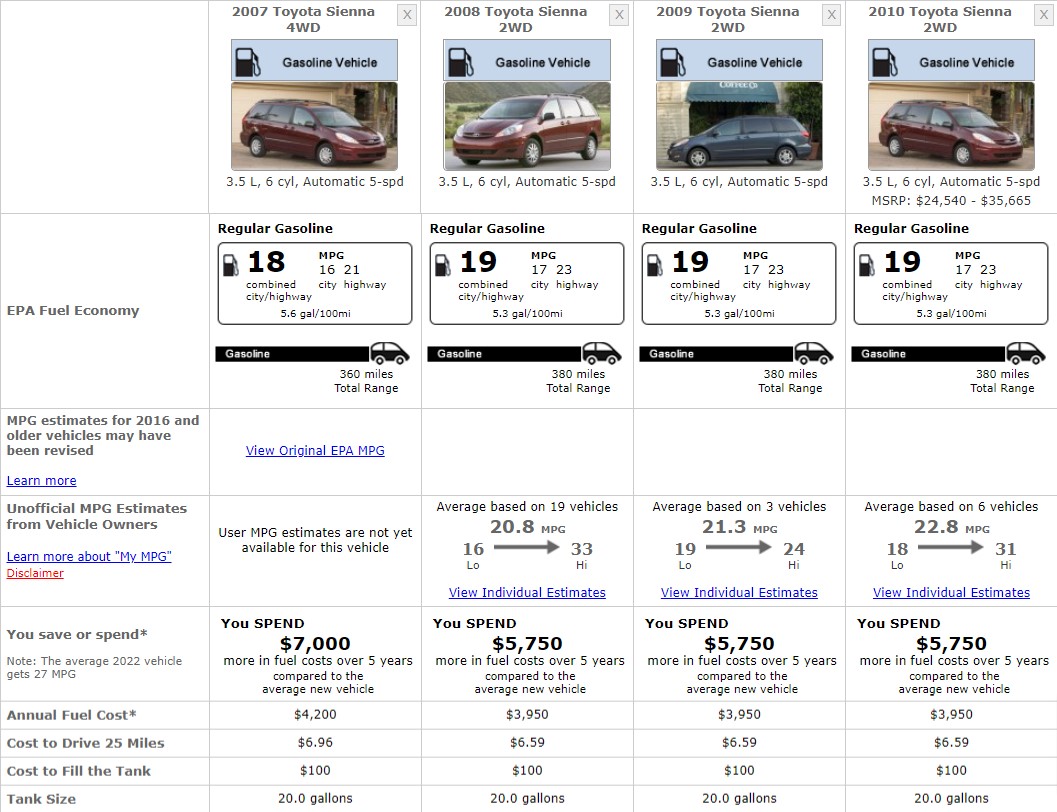Click the 21.3 MPG owner average

[x=739, y=526]
